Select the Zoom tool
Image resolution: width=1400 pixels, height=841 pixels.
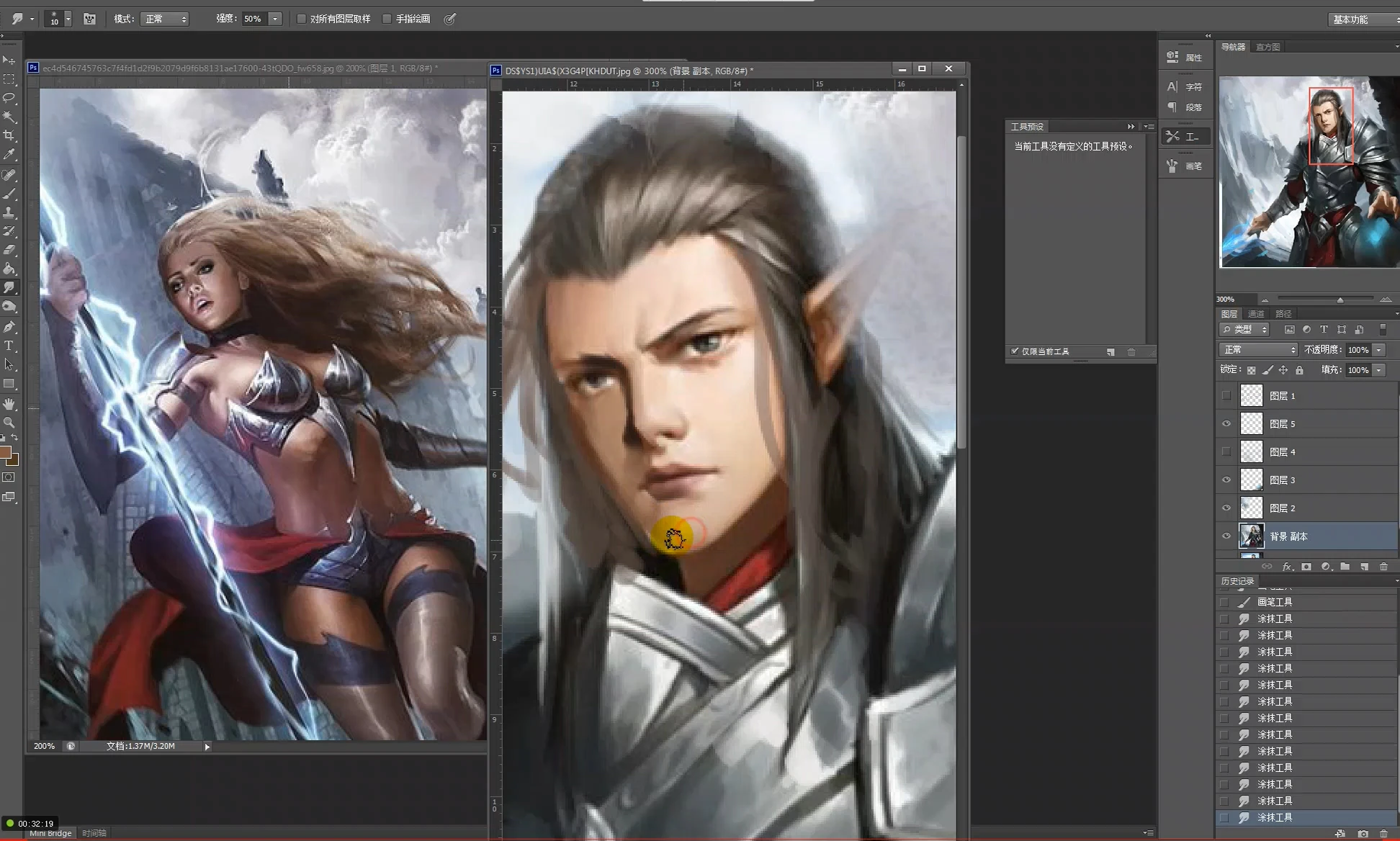9,423
